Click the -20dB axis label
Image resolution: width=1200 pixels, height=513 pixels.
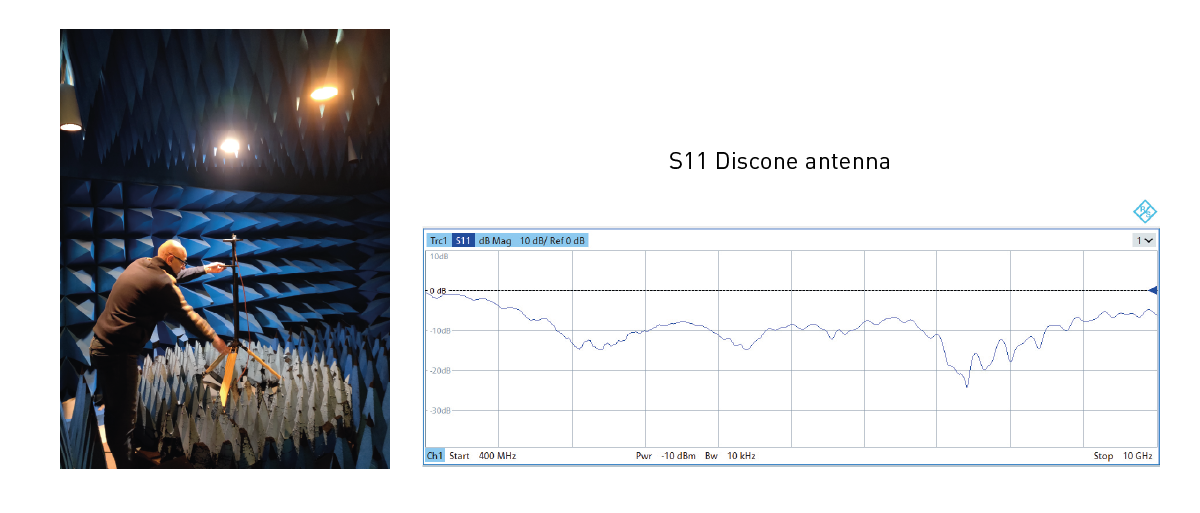[440, 371]
